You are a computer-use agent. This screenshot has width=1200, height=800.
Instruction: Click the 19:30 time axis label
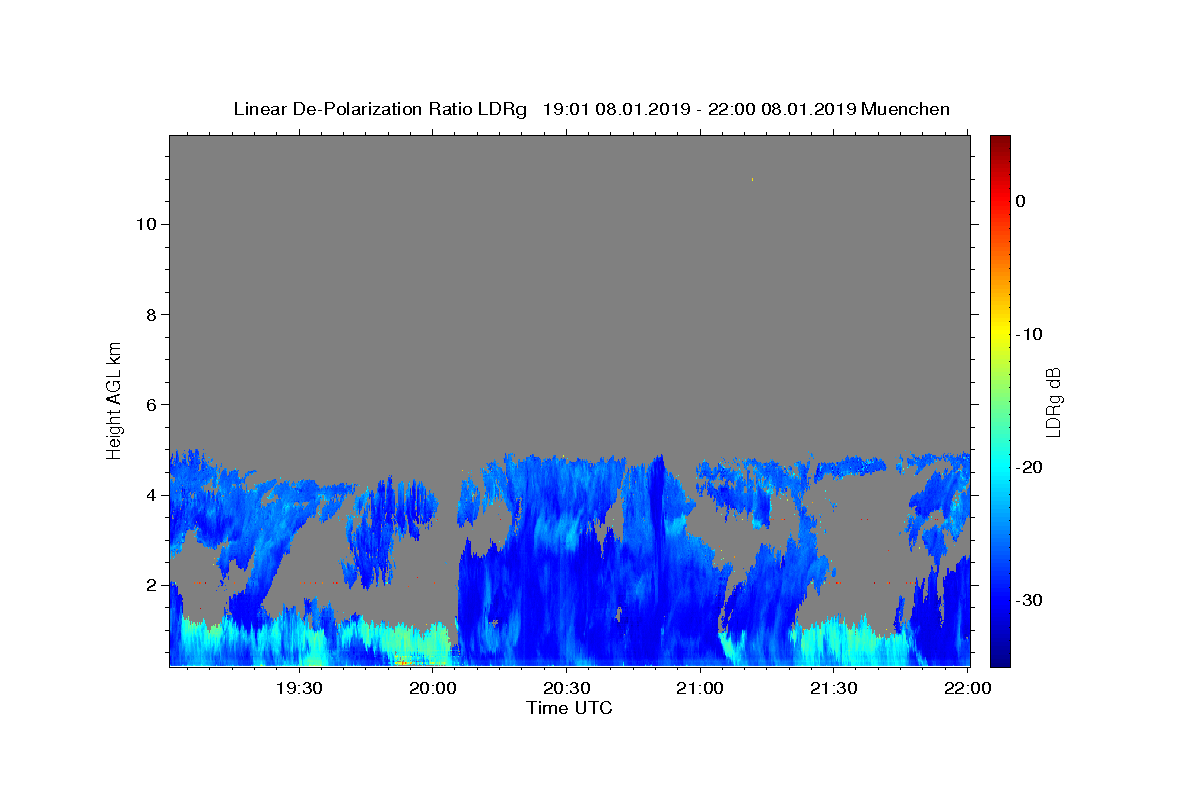[299, 689]
